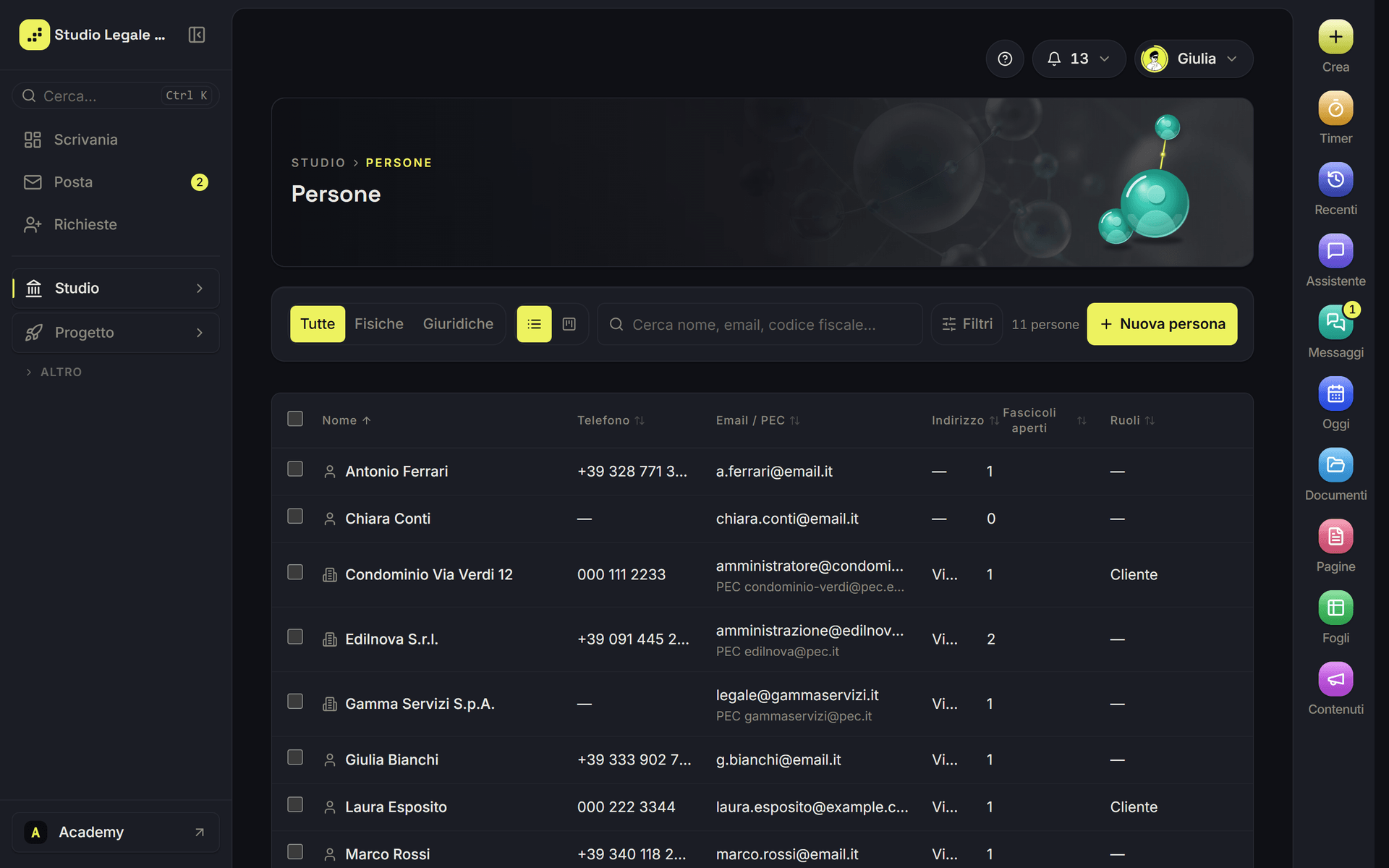This screenshot has height=868, width=1389.
Task: Click the Cerca nome, email search field
Action: 760,324
